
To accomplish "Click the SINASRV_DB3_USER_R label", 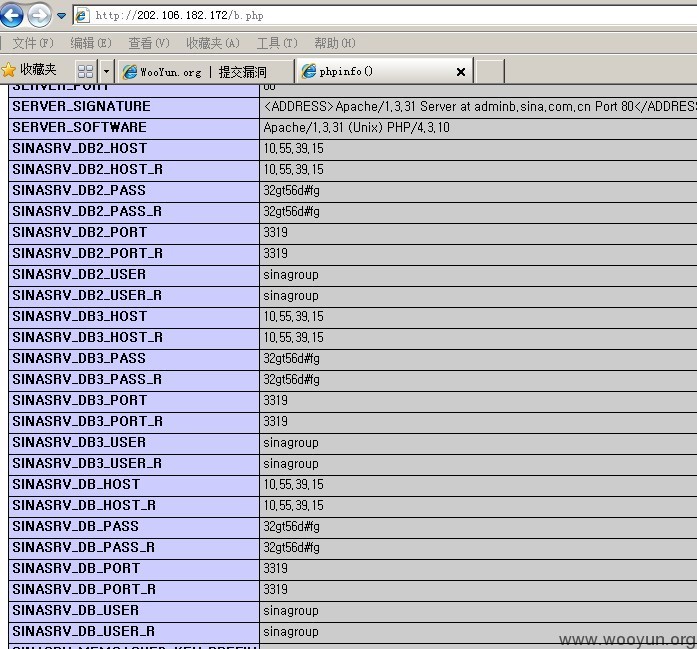I will tap(87, 463).
